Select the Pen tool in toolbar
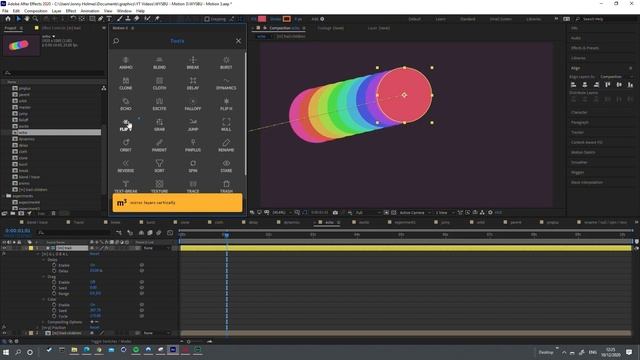The height and width of the screenshot is (360, 640). [x=100, y=19]
